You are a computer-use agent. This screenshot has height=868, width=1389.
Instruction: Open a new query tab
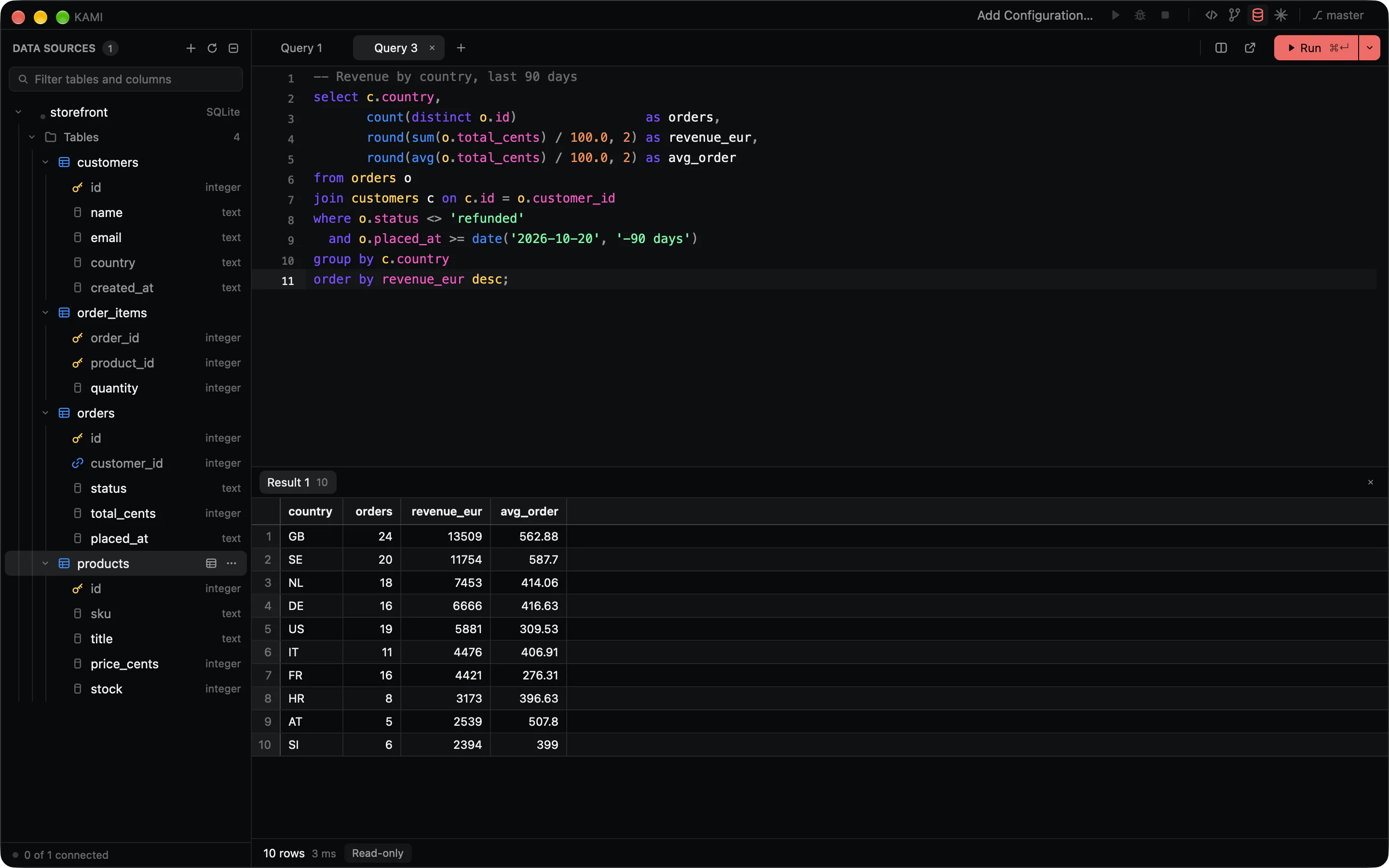pos(461,48)
